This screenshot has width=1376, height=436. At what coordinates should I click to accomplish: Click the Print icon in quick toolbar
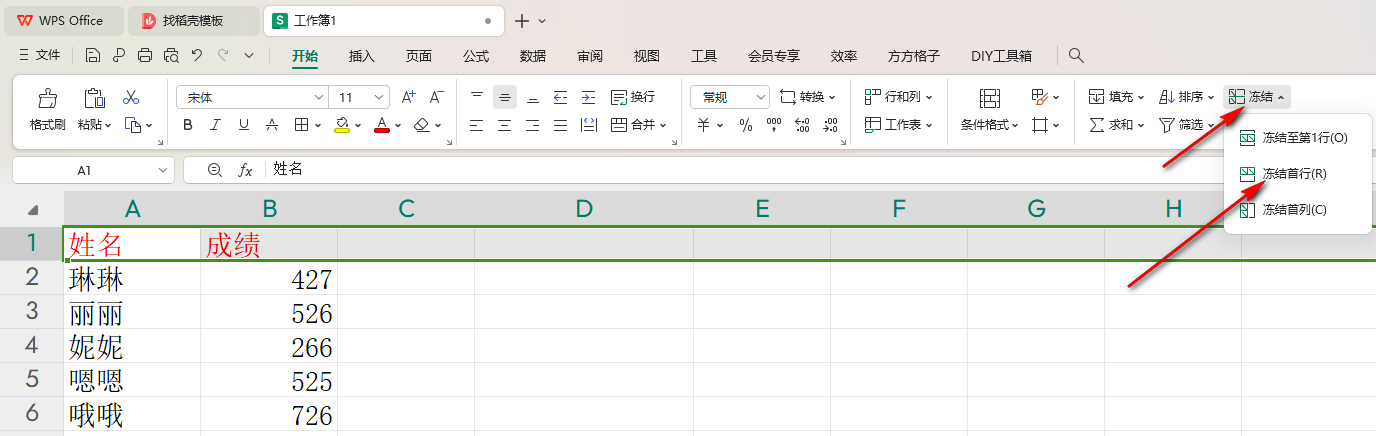coord(145,56)
